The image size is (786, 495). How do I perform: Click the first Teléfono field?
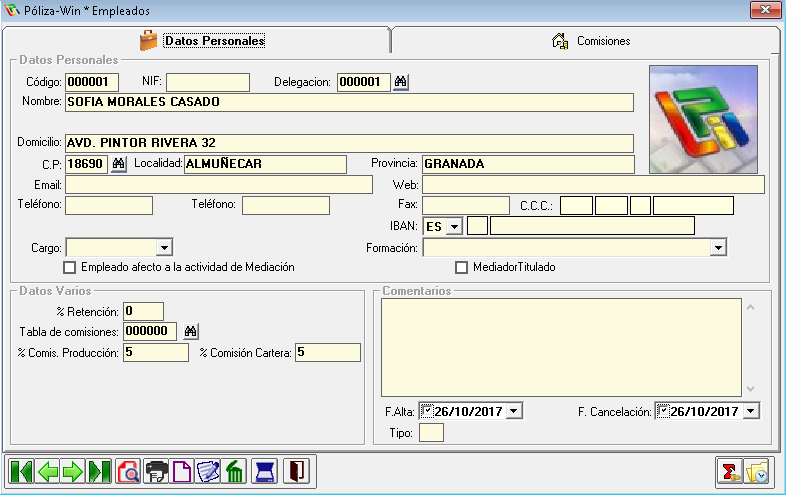pyautogui.click(x=109, y=206)
